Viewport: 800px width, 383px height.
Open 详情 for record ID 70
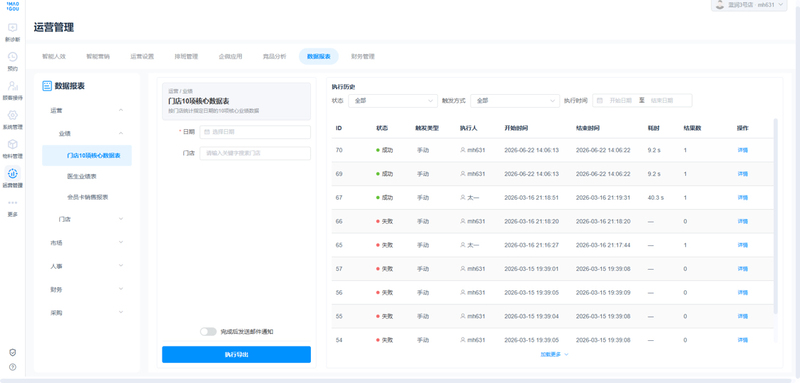coord(742,150)
